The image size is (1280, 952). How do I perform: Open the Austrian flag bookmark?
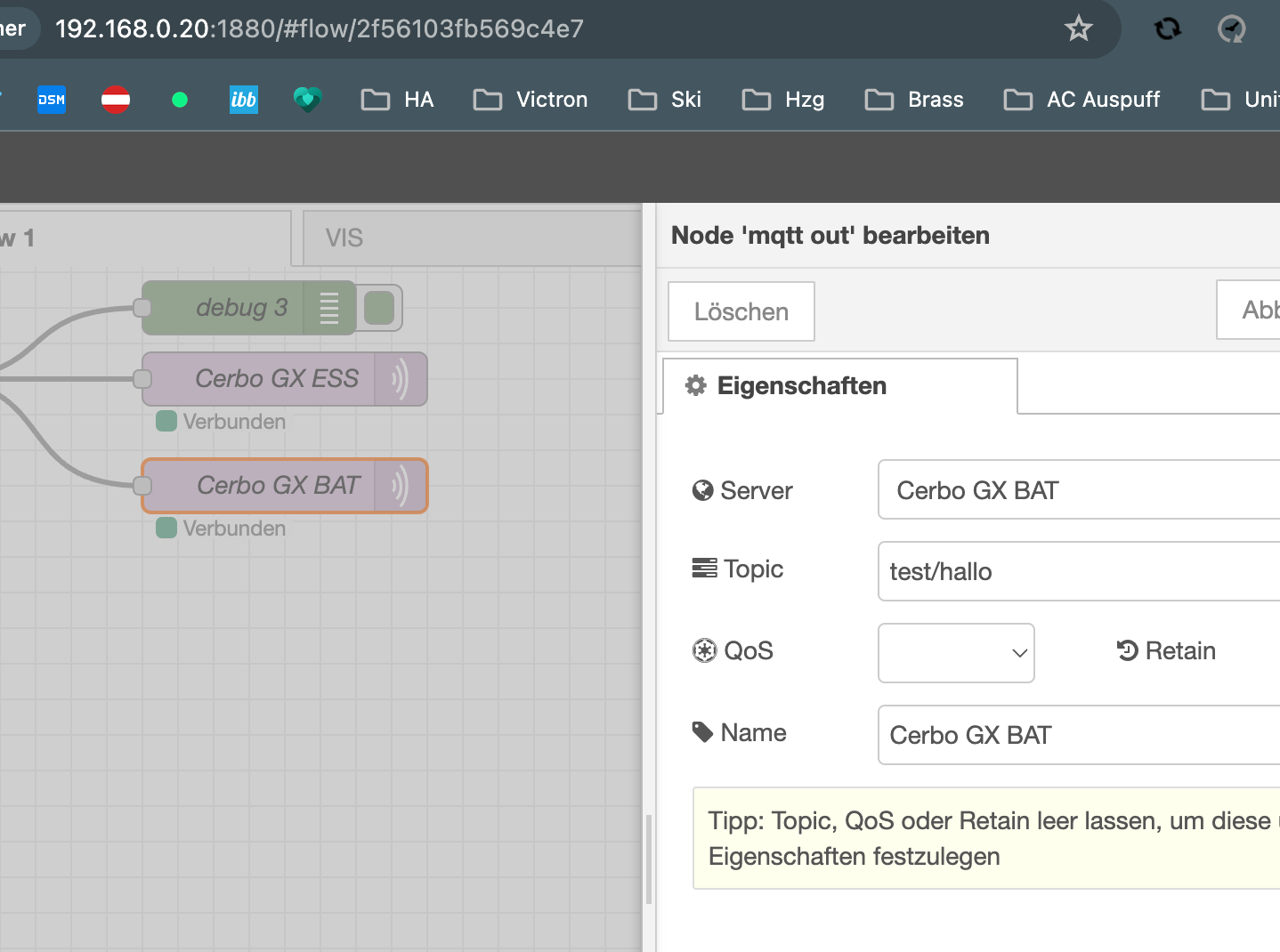click(116, 100)
